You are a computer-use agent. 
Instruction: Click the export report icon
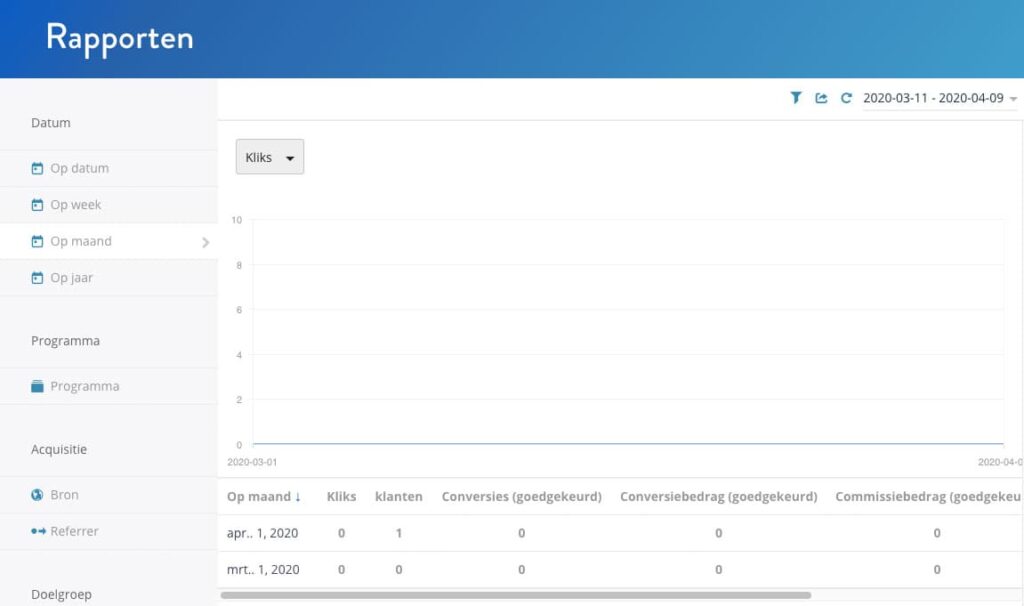[x=821, y=98]
